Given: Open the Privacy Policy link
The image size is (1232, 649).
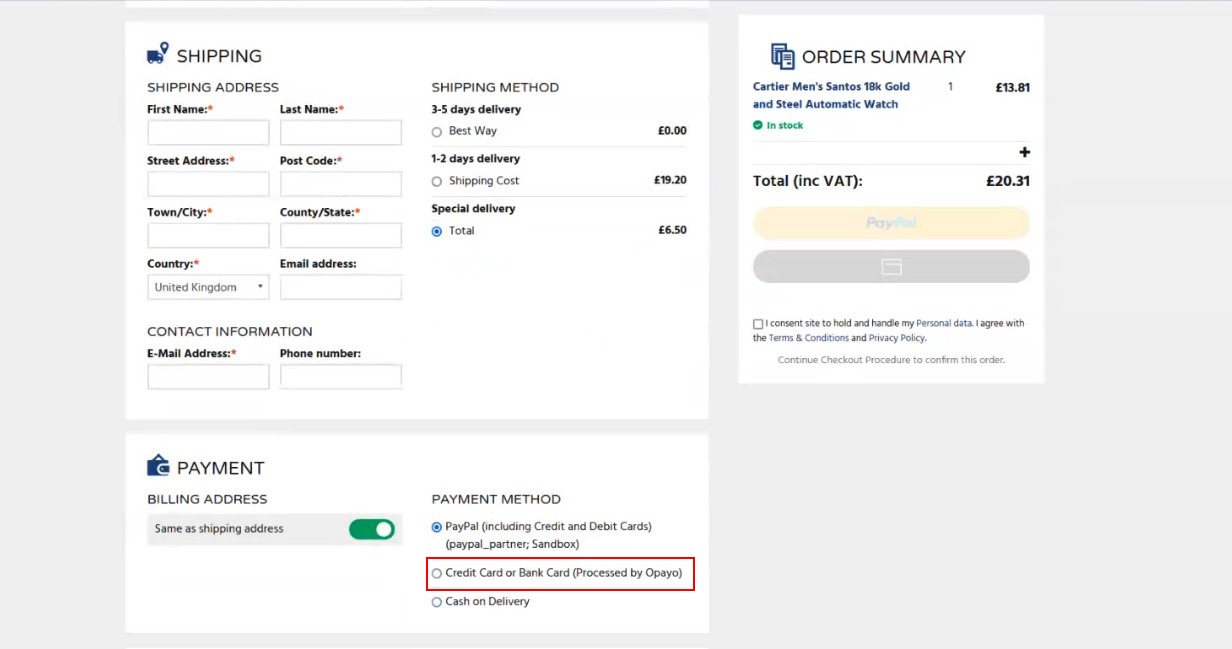Looking at the screenshot, I should pos(897,338).
